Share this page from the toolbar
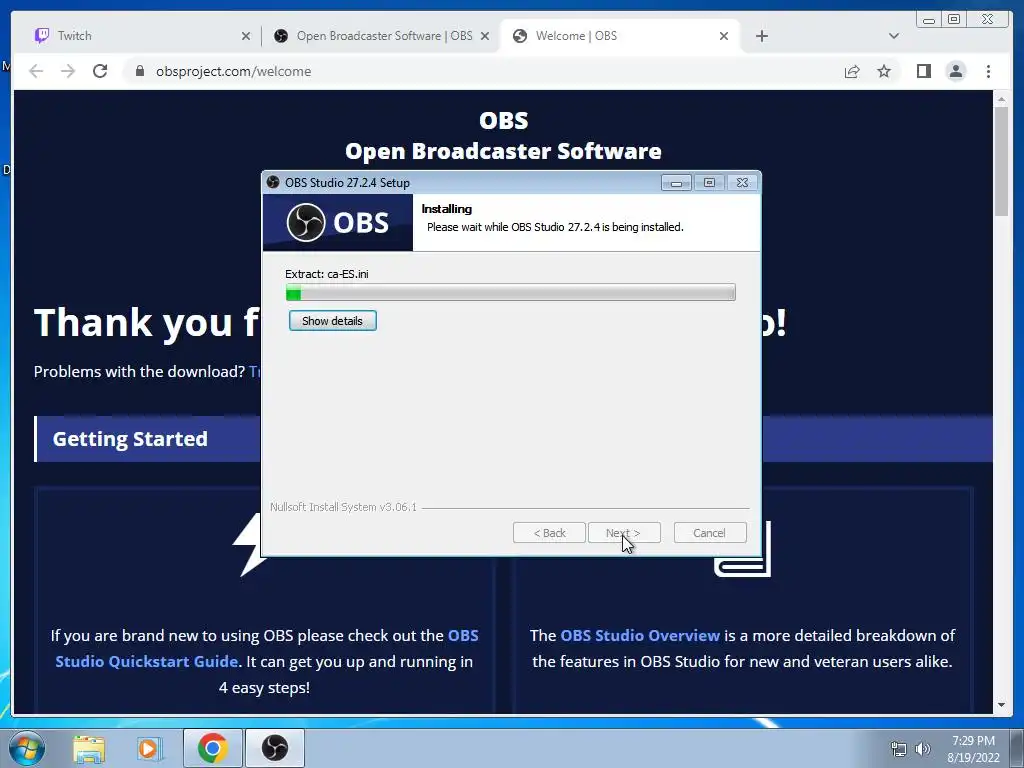The image size is (1024, 768). point(852,72)
